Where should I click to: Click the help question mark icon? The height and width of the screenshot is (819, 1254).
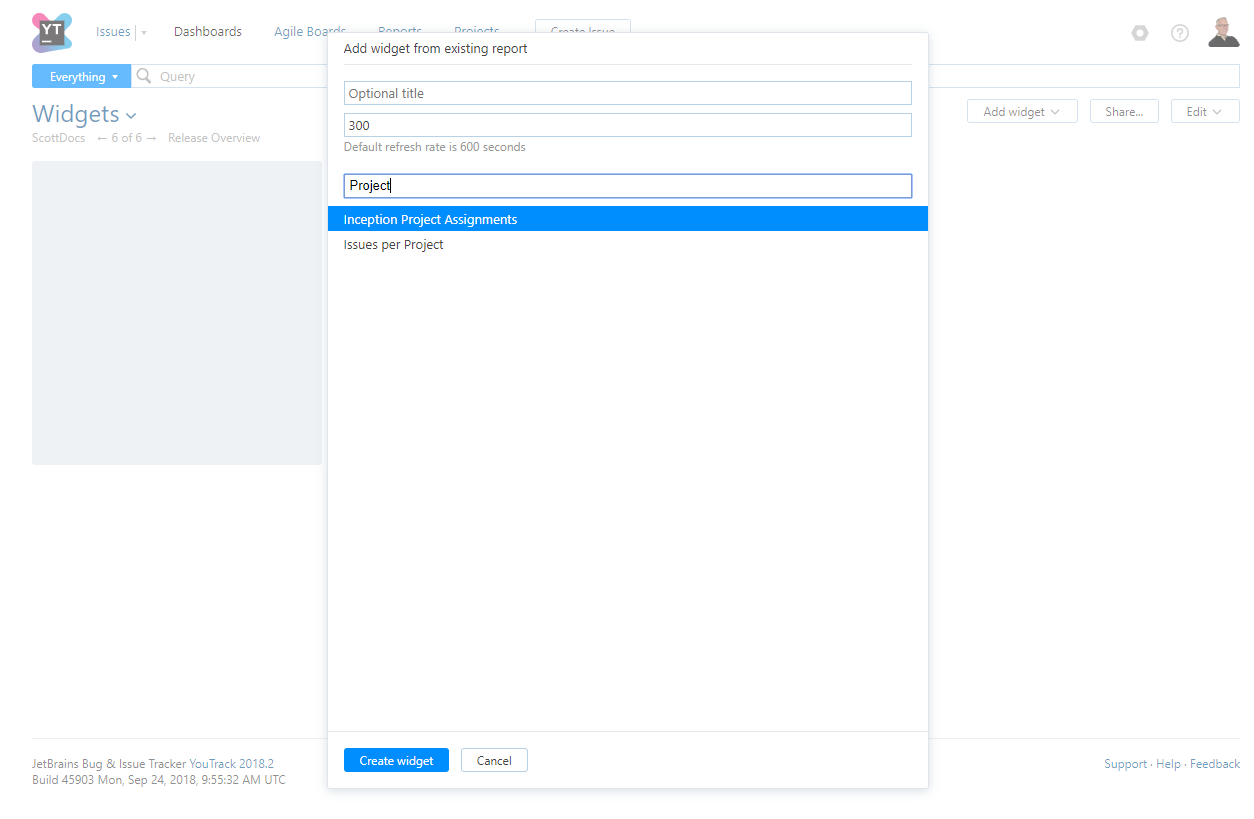click(1180, 33)
